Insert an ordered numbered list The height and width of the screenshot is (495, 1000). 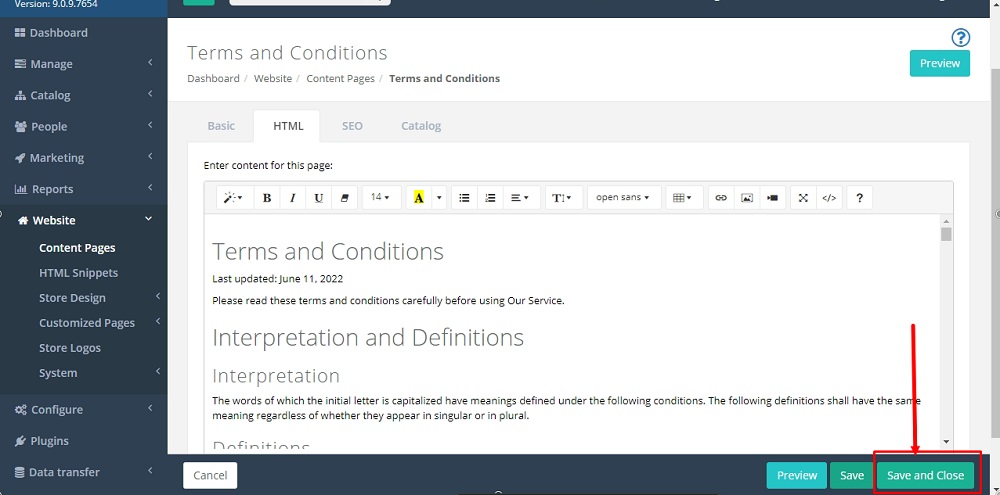point(490,198)
